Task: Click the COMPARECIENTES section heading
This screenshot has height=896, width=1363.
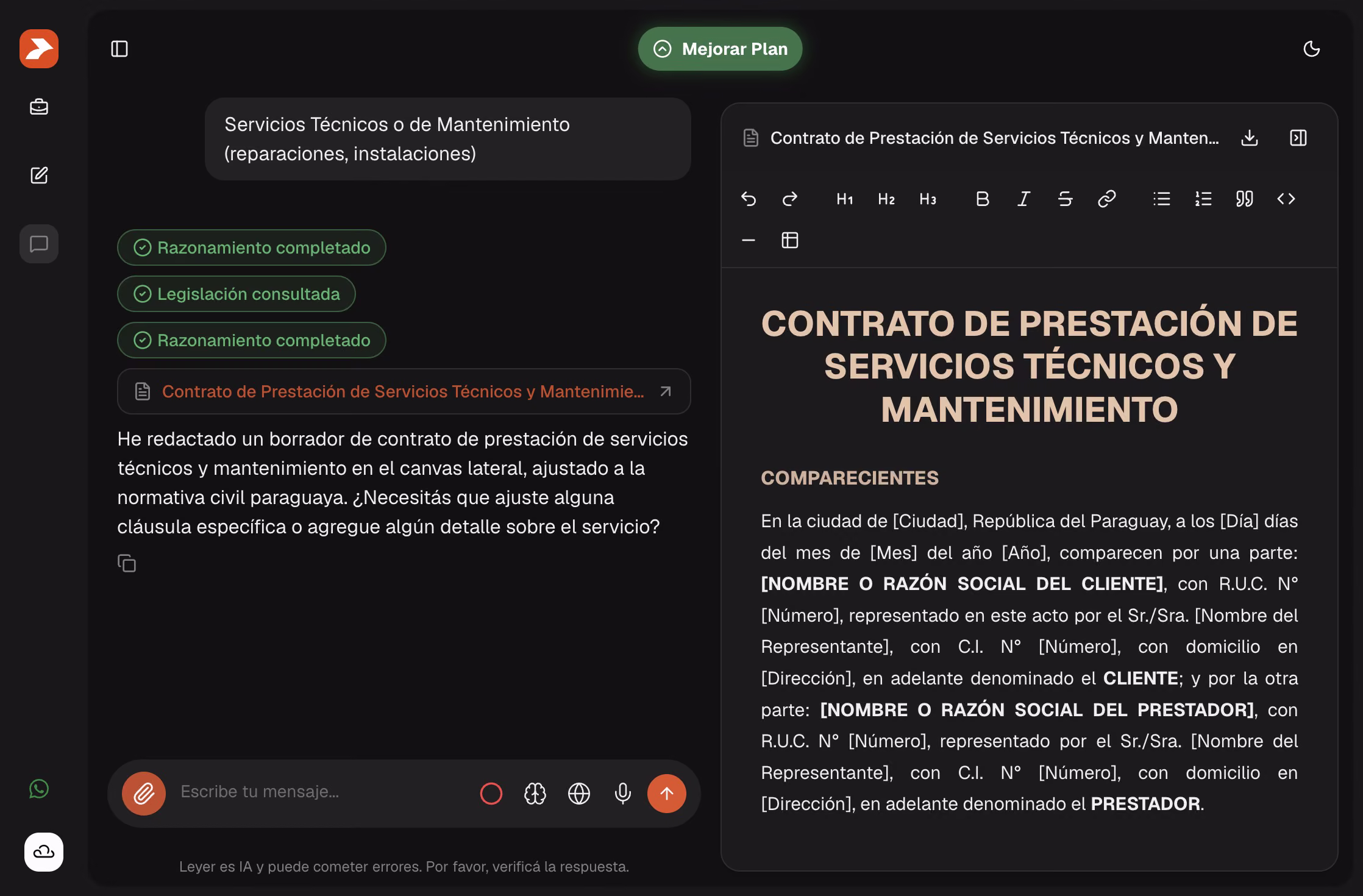Action: [x=850, y=478]
